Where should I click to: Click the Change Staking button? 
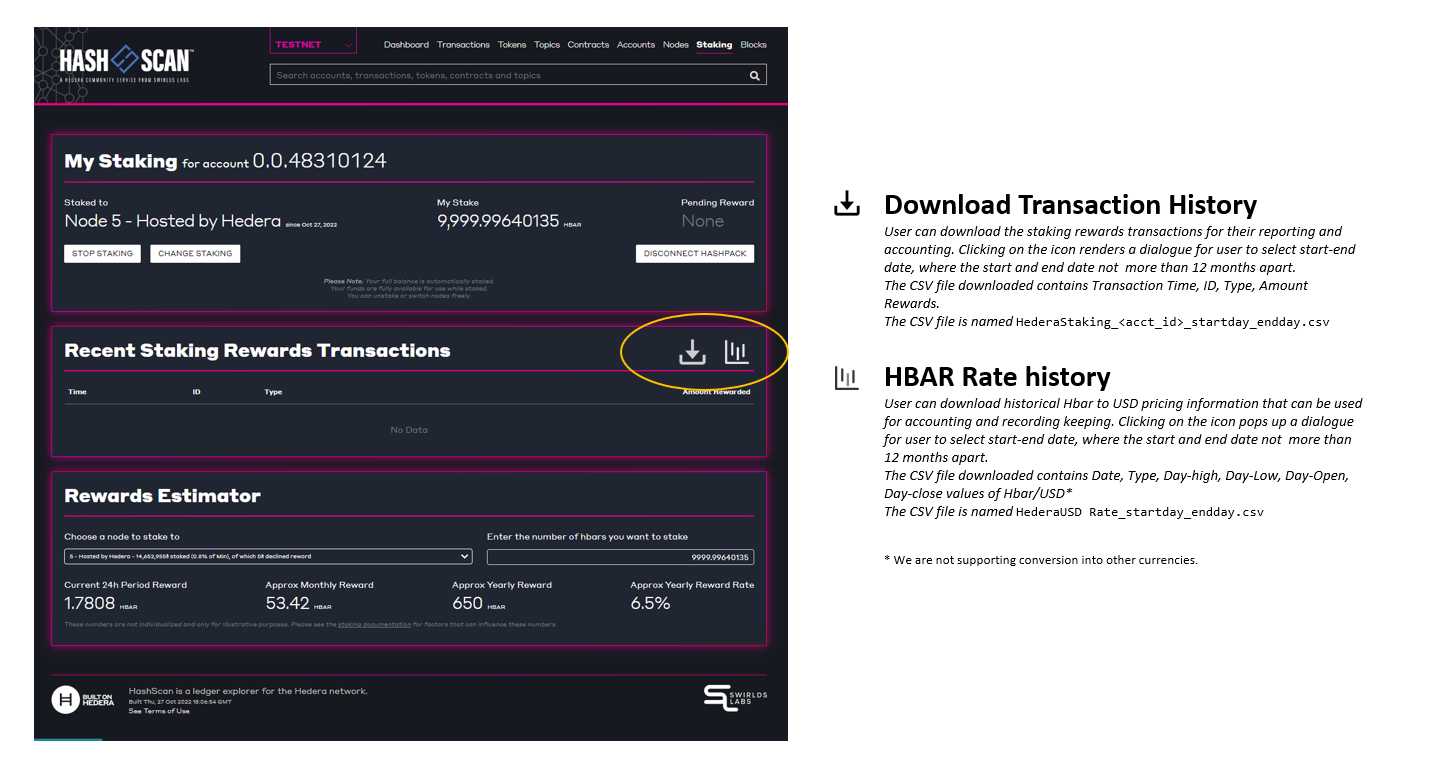point(195,253)
